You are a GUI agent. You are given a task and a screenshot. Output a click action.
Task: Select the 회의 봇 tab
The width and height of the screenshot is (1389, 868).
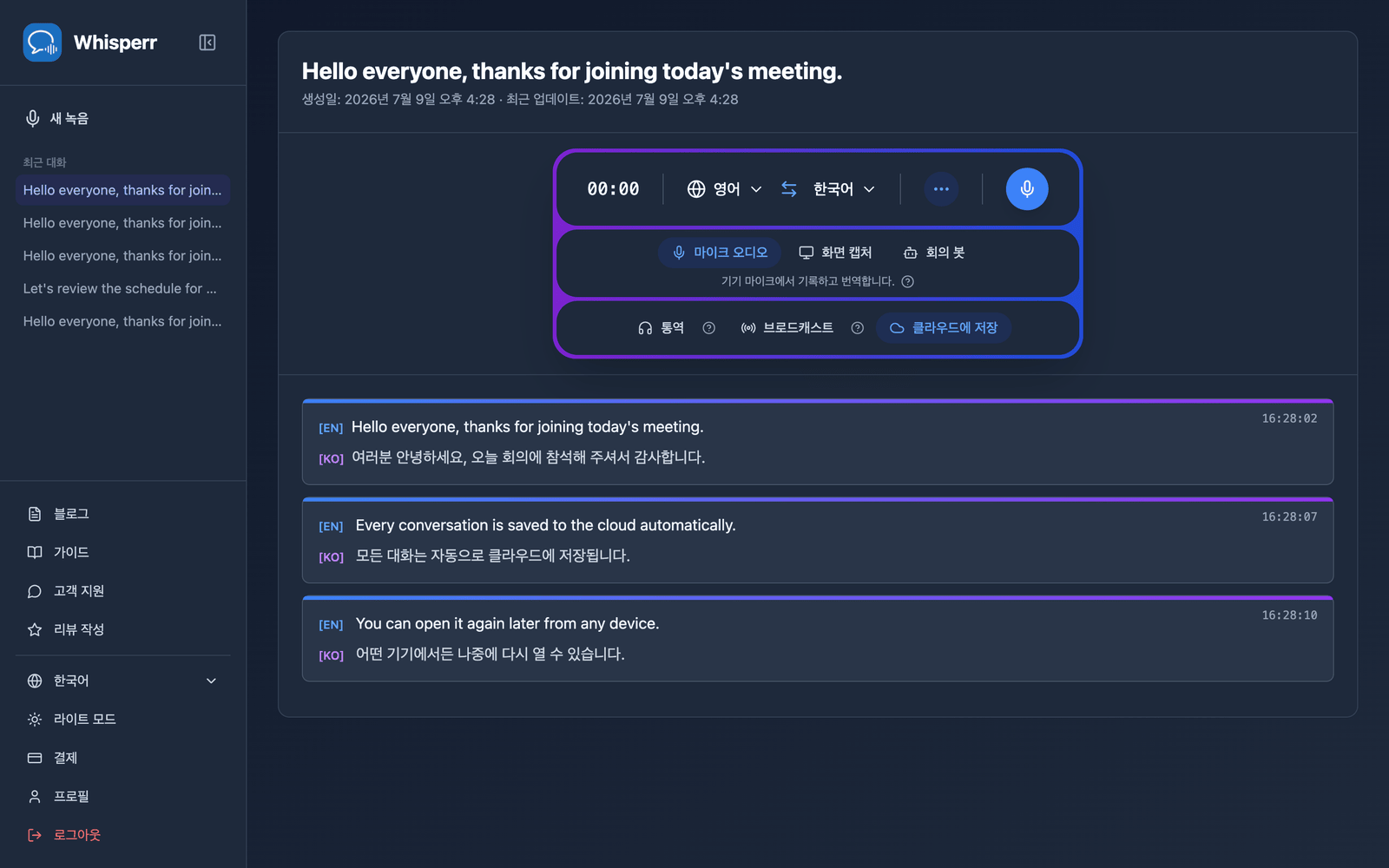click(x=934, y=253)
